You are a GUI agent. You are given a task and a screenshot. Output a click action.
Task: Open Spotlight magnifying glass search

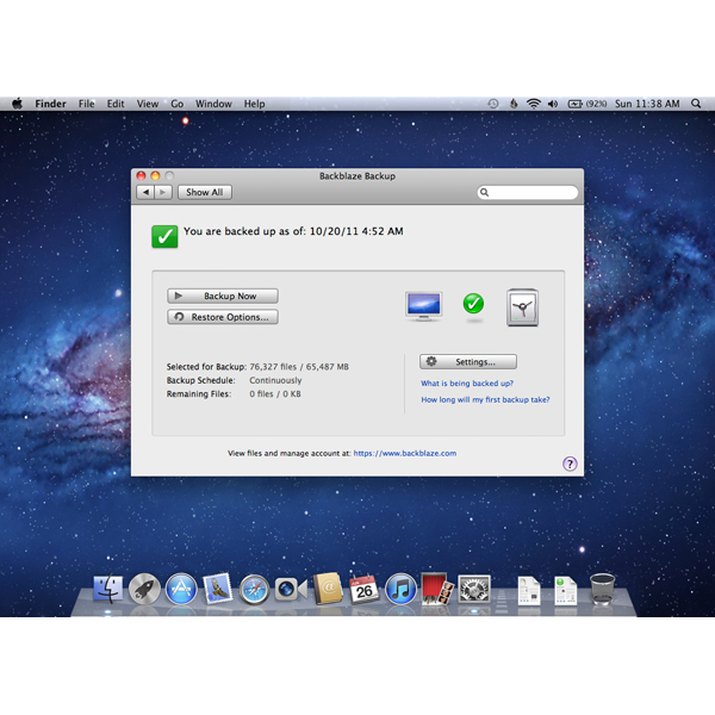[x=696, y=104]
